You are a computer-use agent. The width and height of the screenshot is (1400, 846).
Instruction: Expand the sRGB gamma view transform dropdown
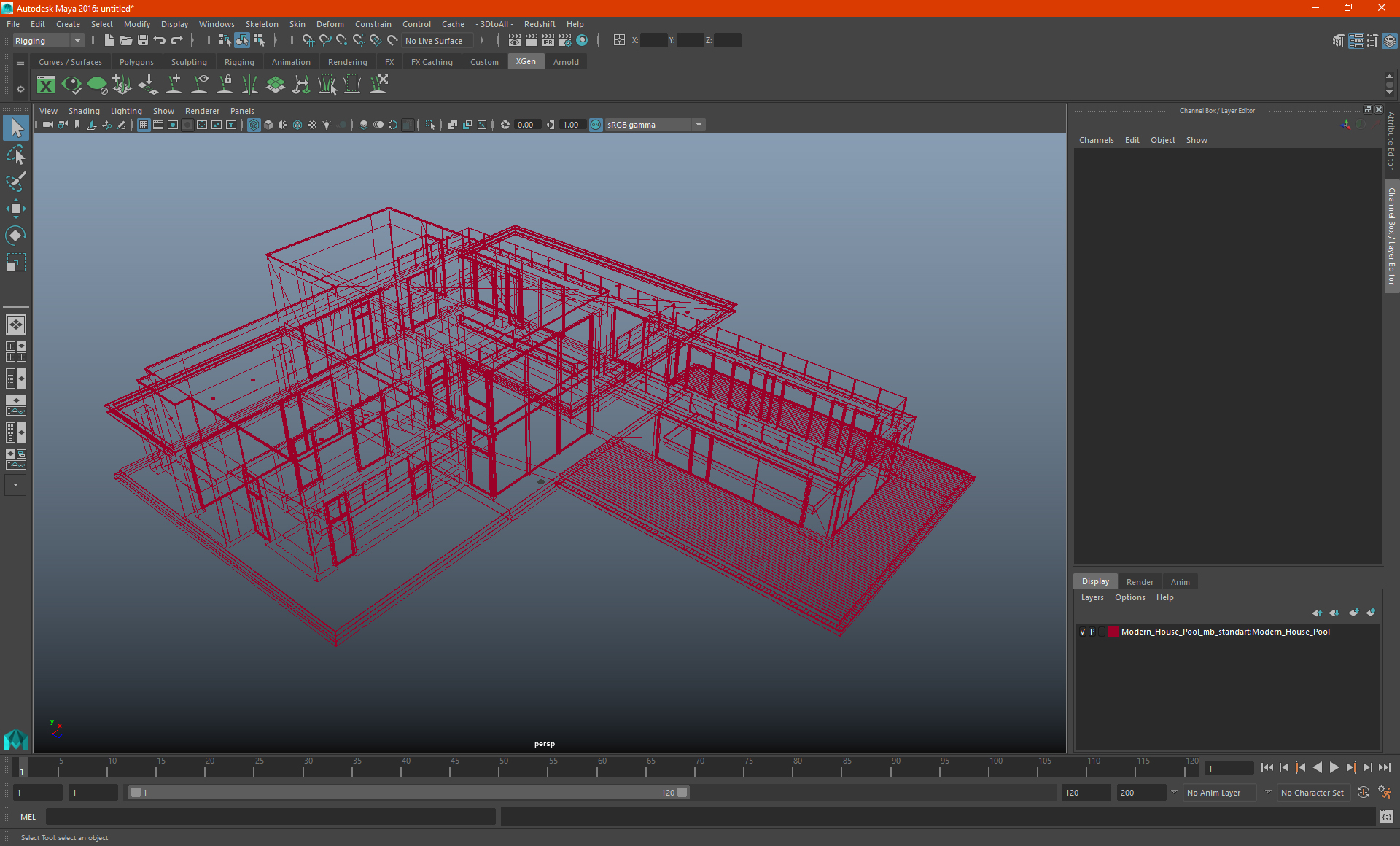tap(699, 125)
